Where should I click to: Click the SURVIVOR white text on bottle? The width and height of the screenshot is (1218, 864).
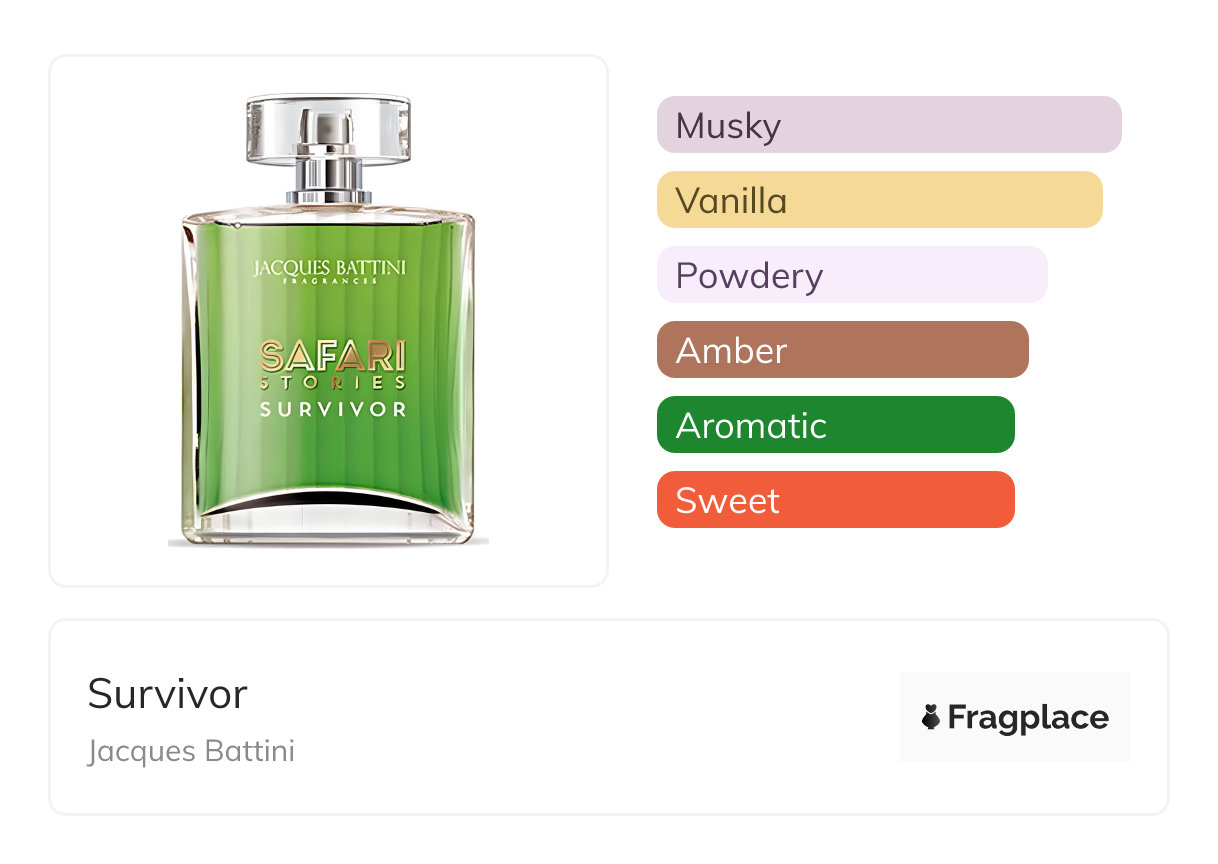(333, 410)
